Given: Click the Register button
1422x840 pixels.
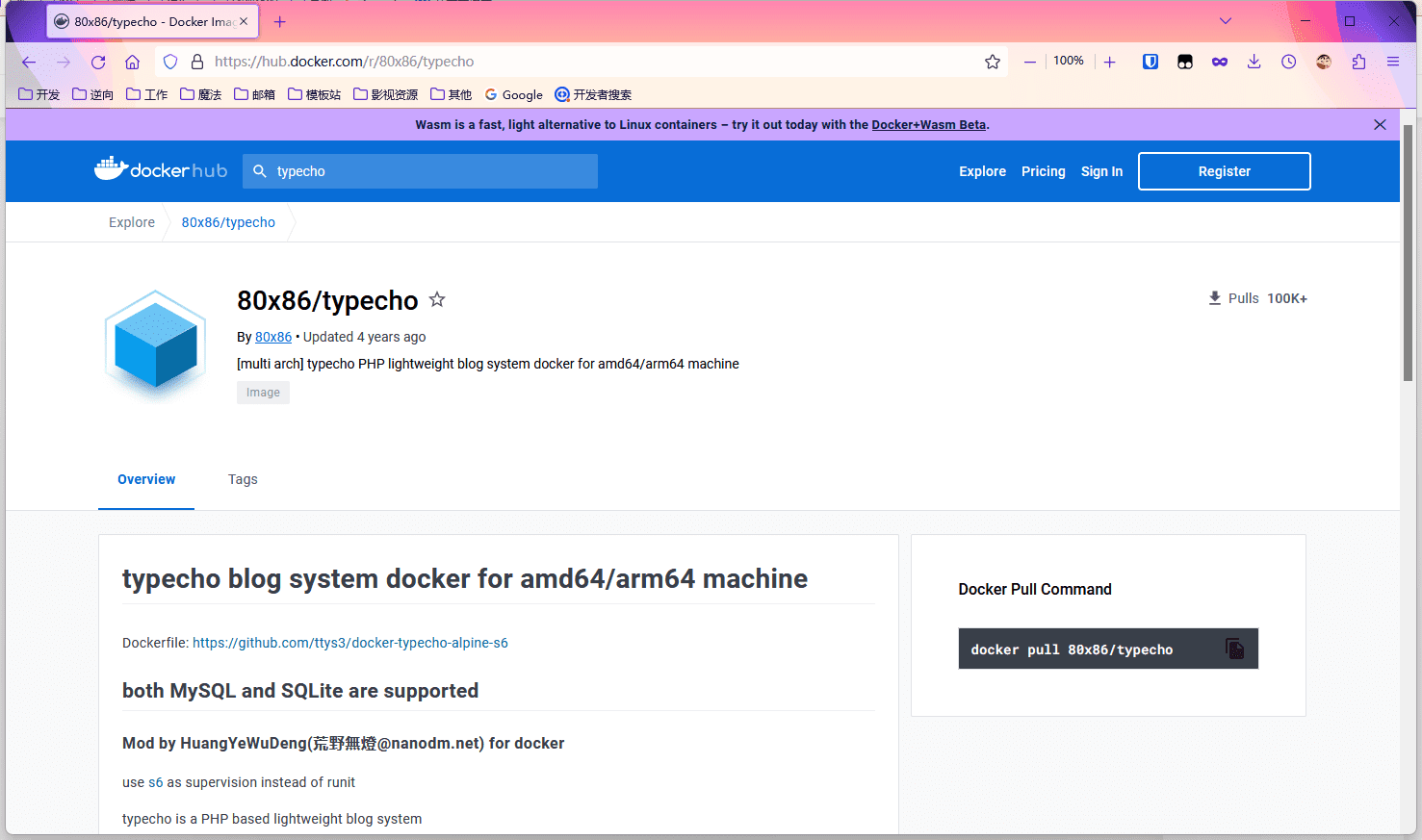Looking at the screenshot, I should click(1225, 171).
